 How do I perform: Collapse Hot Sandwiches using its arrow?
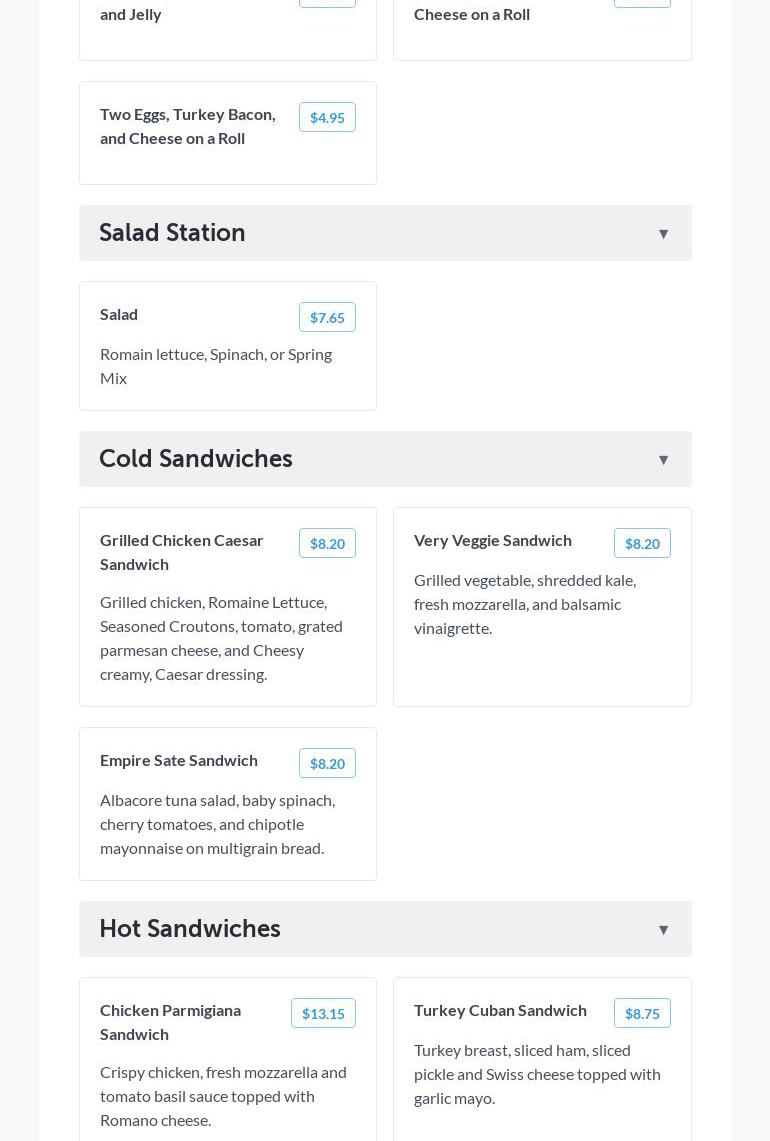(x=663, y=930)
